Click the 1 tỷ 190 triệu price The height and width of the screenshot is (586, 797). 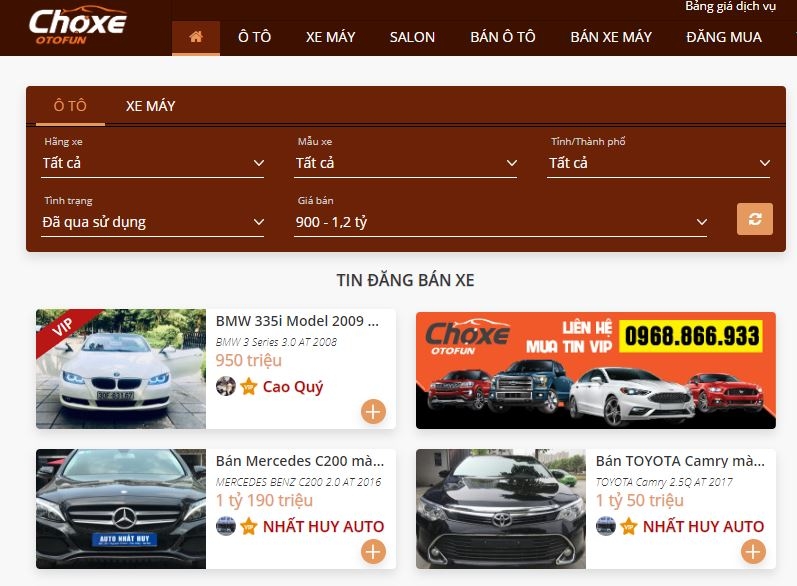coord(264,501)
